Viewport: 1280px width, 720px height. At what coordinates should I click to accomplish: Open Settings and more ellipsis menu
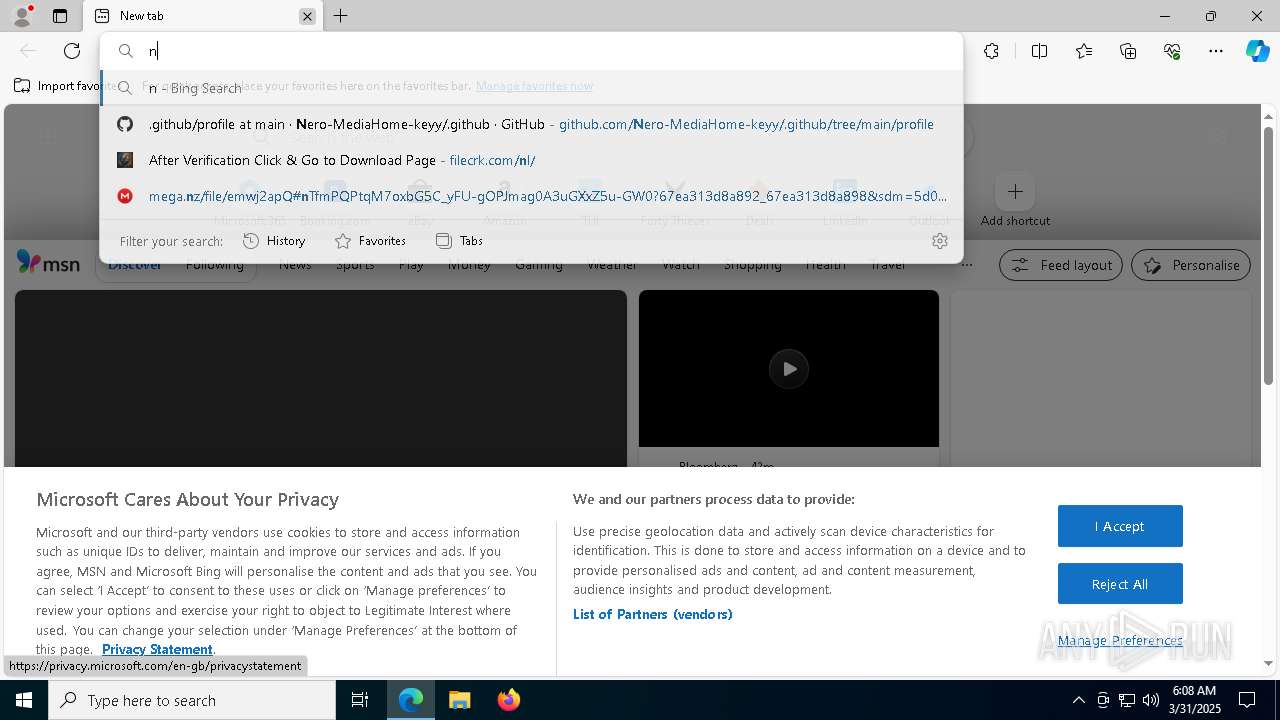(1216, 51)
